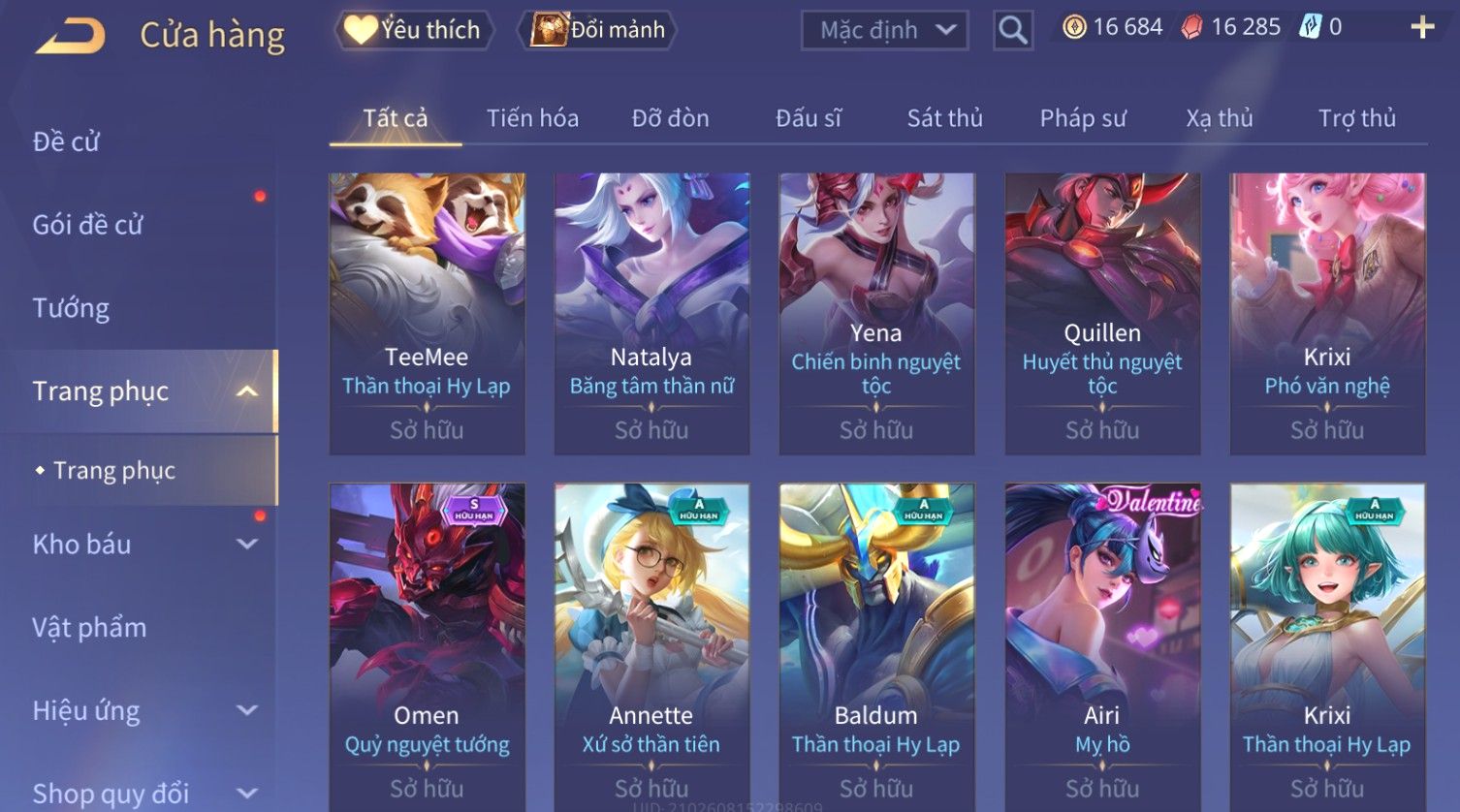Open Gói đề cử in sidebar

87,225
